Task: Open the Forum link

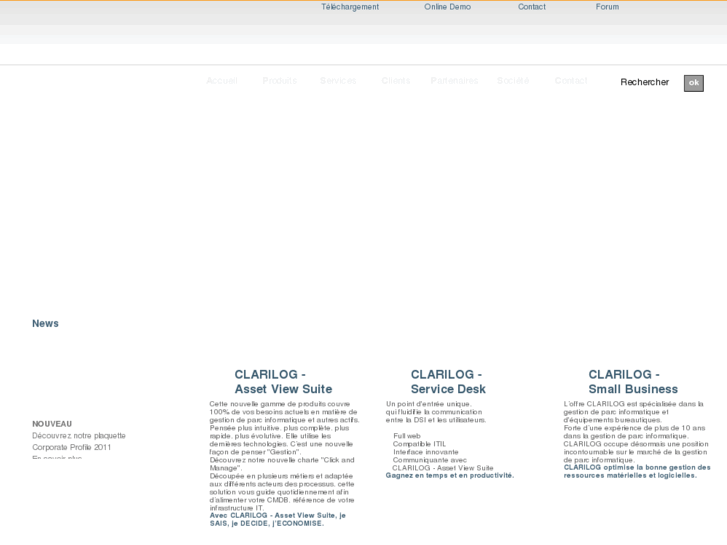Action: point(607,7)
